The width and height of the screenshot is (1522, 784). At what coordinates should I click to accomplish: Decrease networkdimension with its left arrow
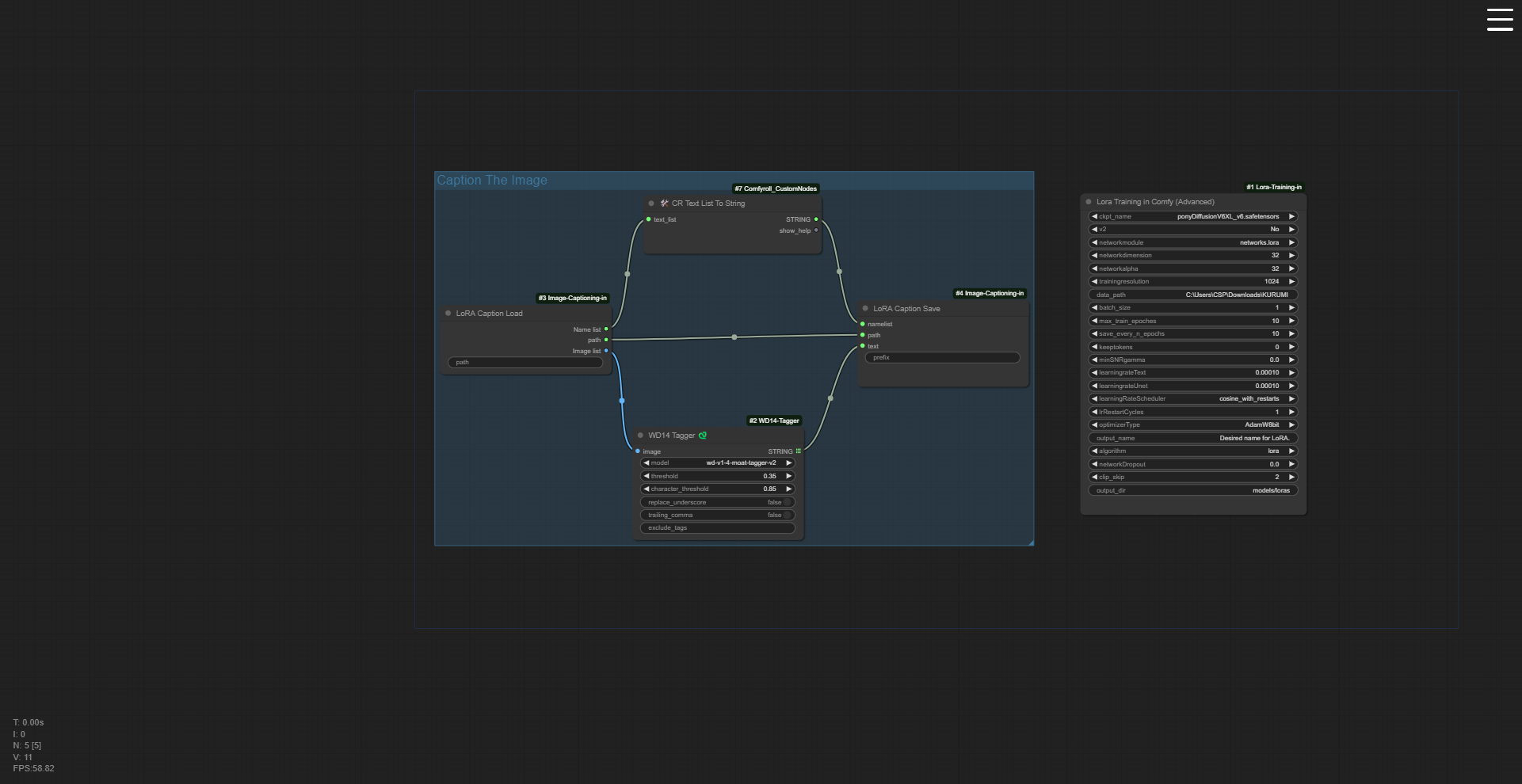pos(1094,256)
